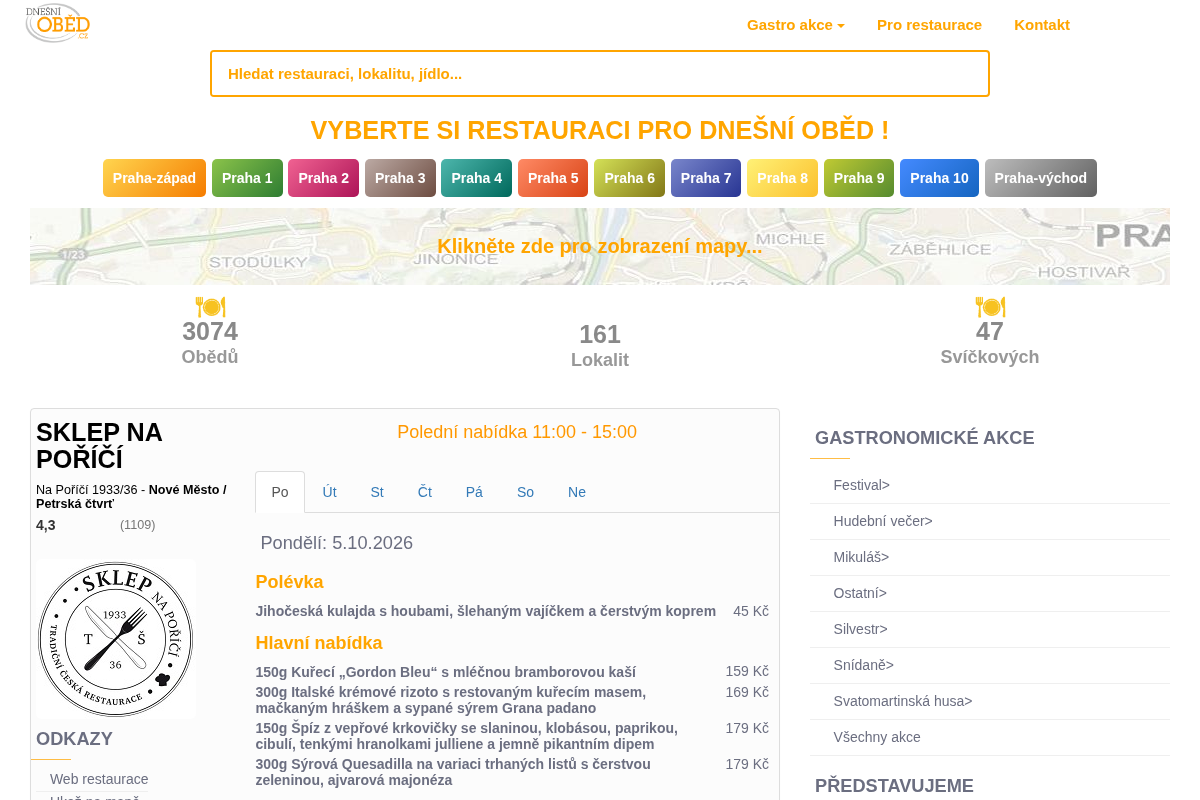Open the Hudební večer> event link

pos(883,521)
